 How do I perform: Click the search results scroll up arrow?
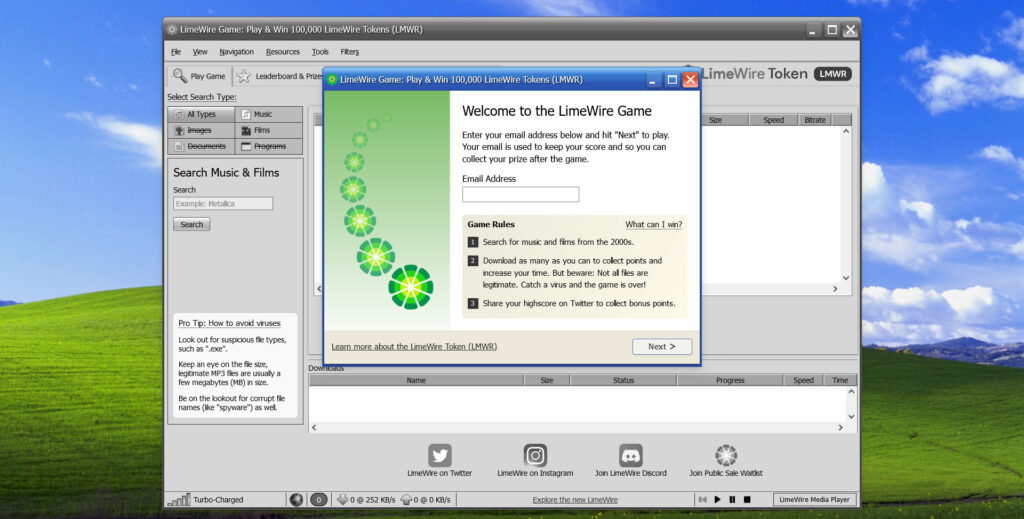point(846,131)
